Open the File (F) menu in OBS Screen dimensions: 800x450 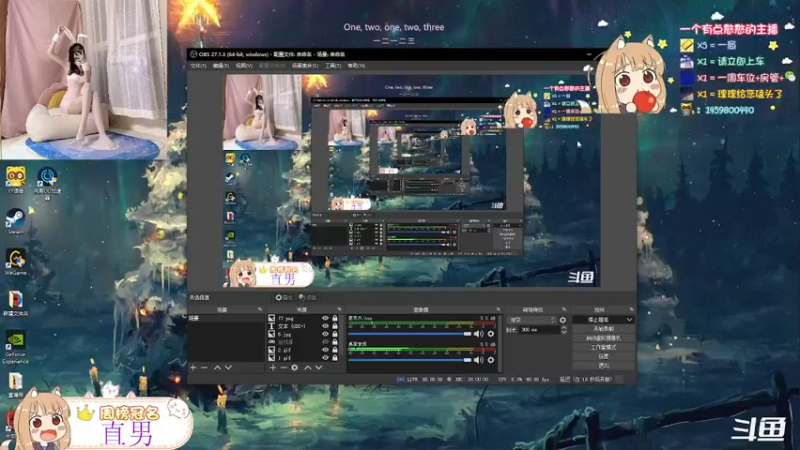click(198, 66)
